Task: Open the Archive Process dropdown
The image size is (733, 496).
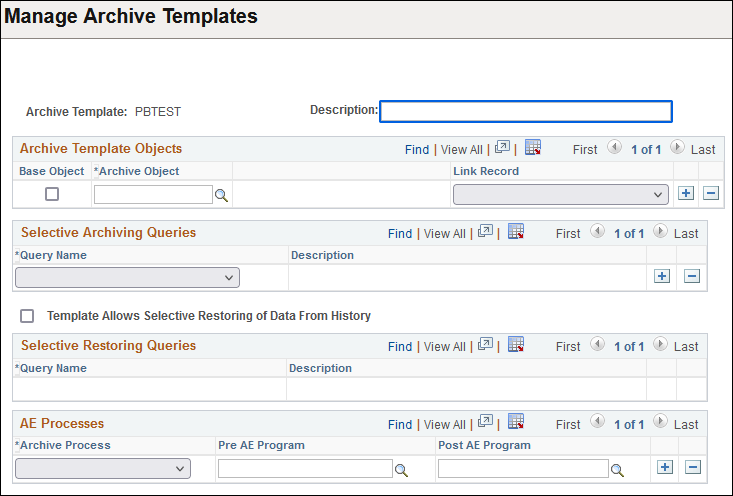Action: coord(103,468)
